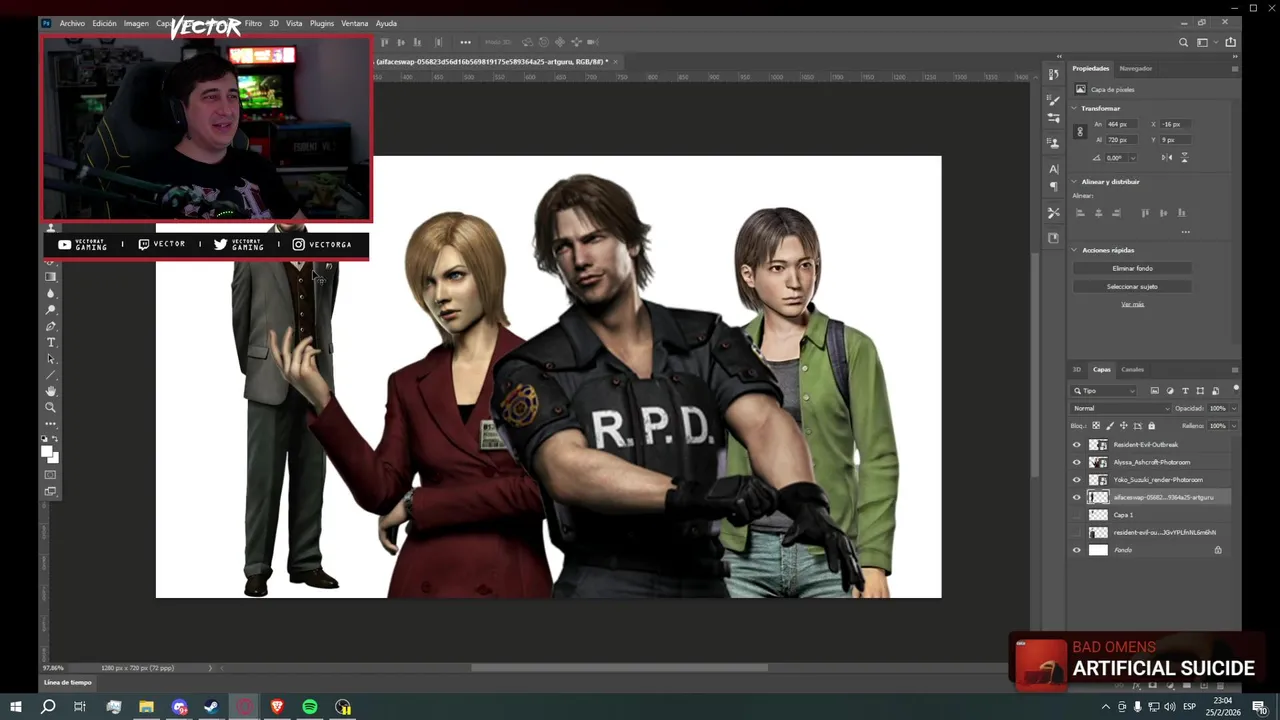Open the Paragraph panel icon

point(1053,187)
